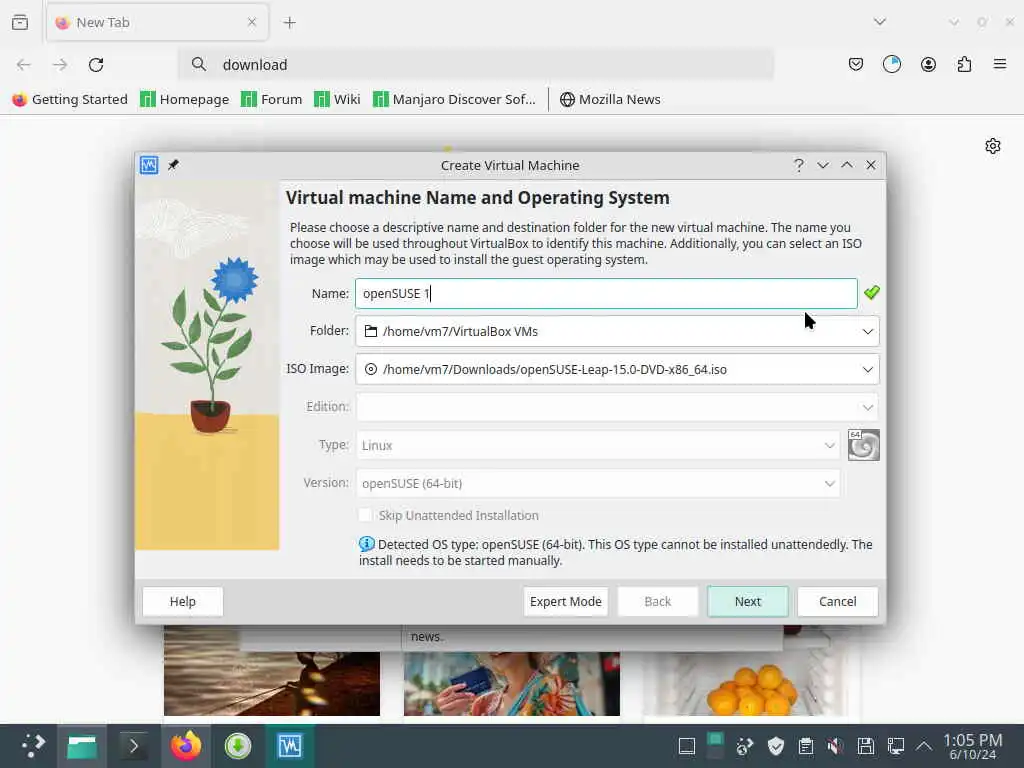Open the Manjaro Discover Sof... bookmark
This screenshot has width=1024, height=768.
pyautogui.click(x=455, y=99)
